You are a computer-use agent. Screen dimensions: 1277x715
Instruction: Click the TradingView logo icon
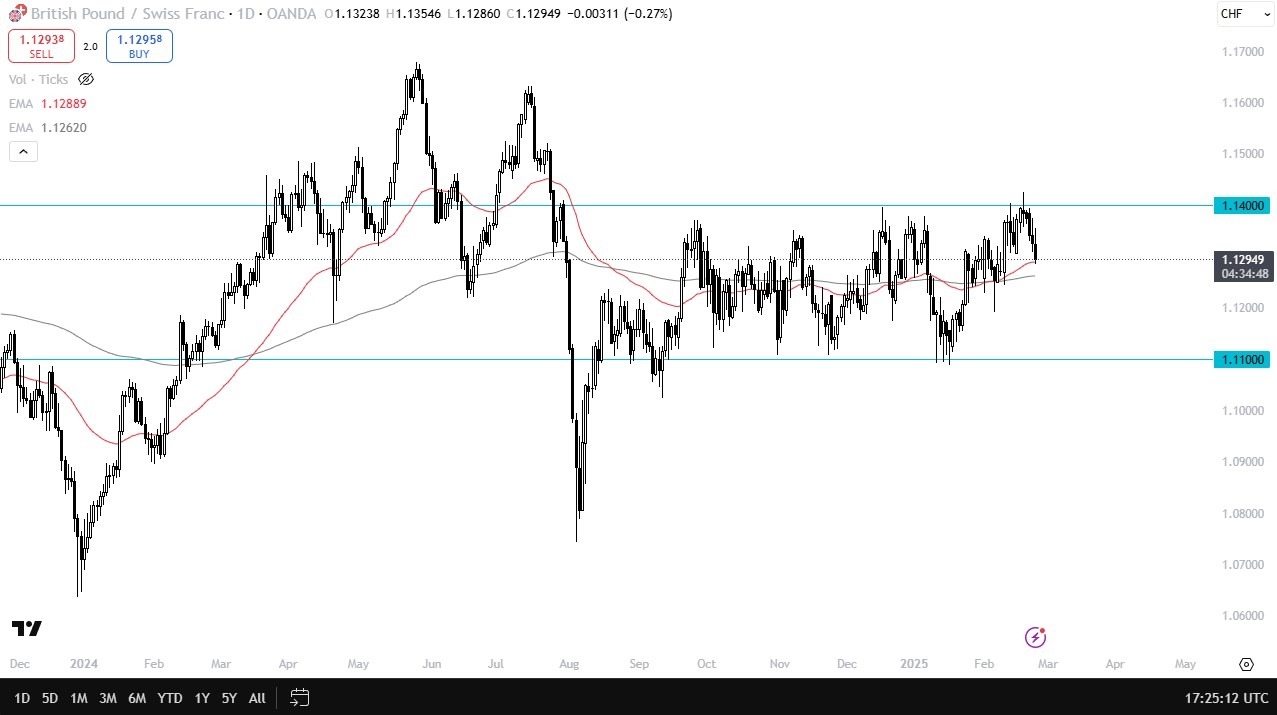(27, 628)
